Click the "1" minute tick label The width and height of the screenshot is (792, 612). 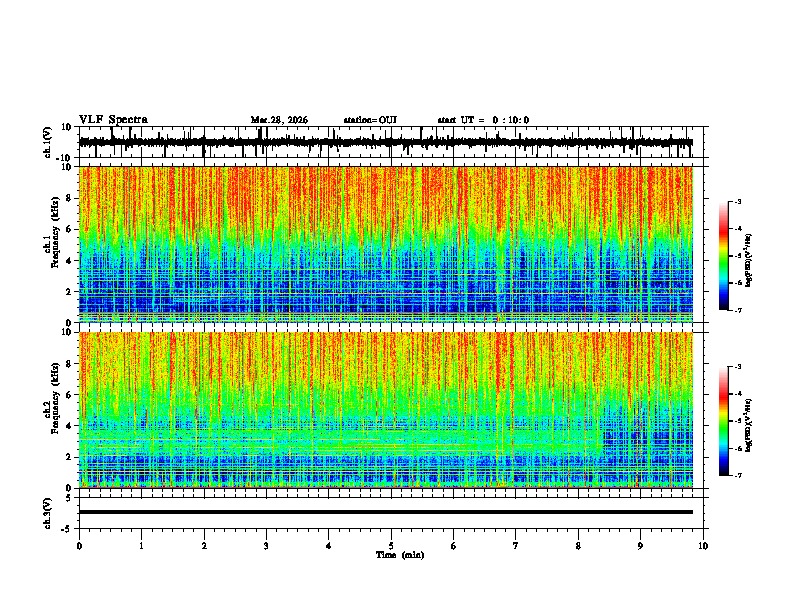pyautogui.click(x=141, y=546)
